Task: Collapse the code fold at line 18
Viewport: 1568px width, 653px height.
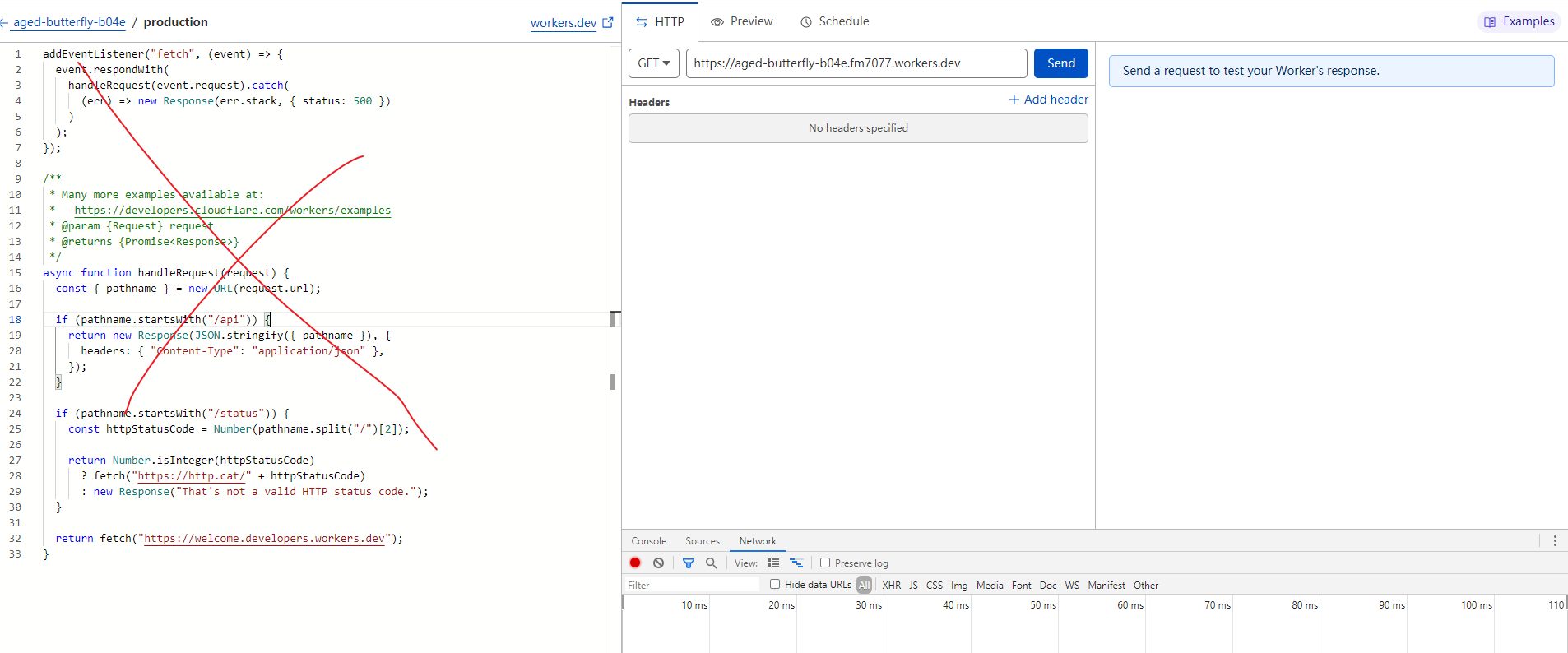Action: pyautogui.click(x=35, y=320)
